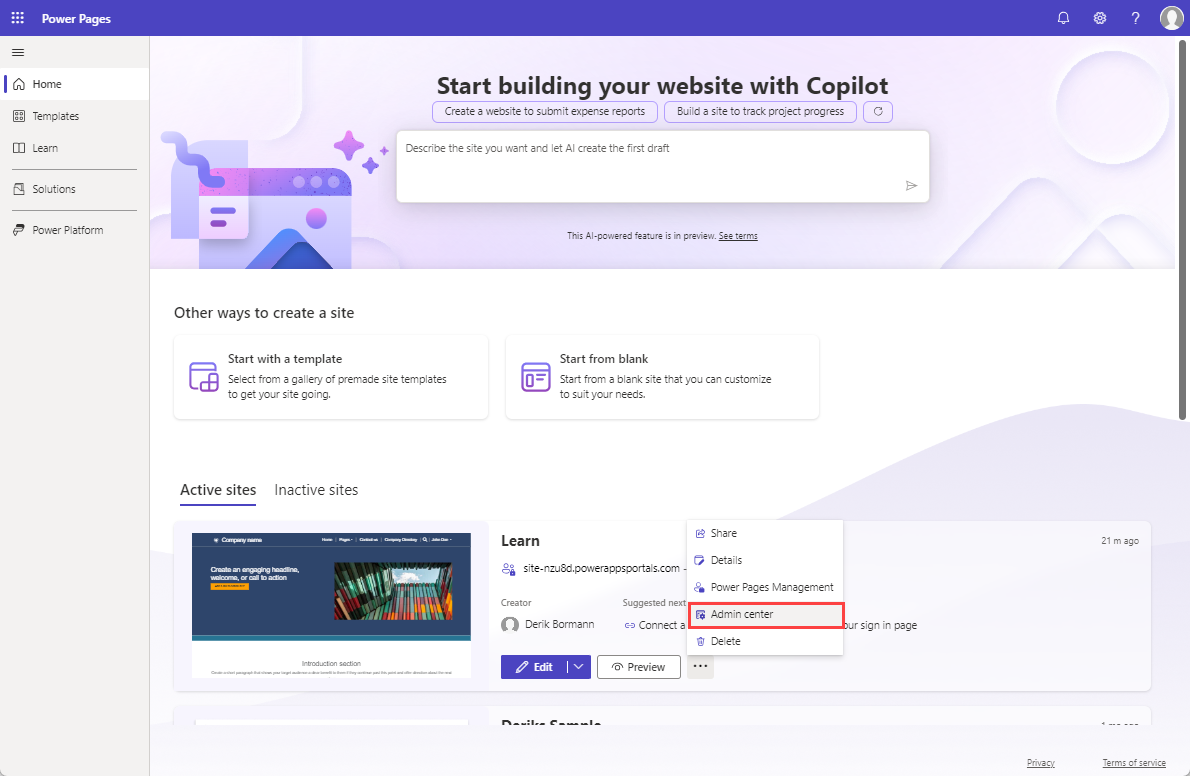Screen dimensions: 1190x776
Task: Refresh the Copilot suggestions
Action: point(878,112)
